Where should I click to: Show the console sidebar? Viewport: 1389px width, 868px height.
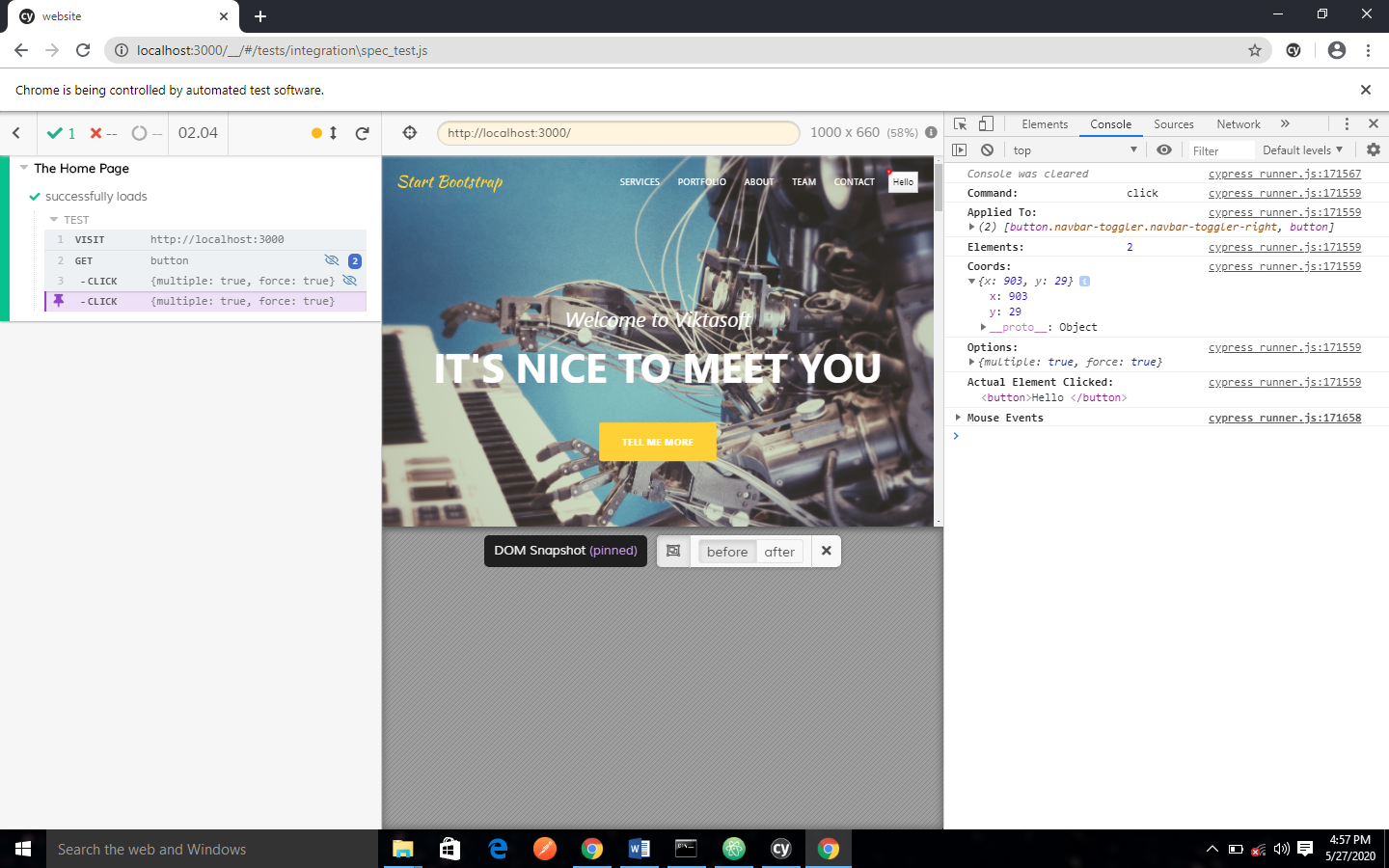pyautogui.click(x=959, y=149)
